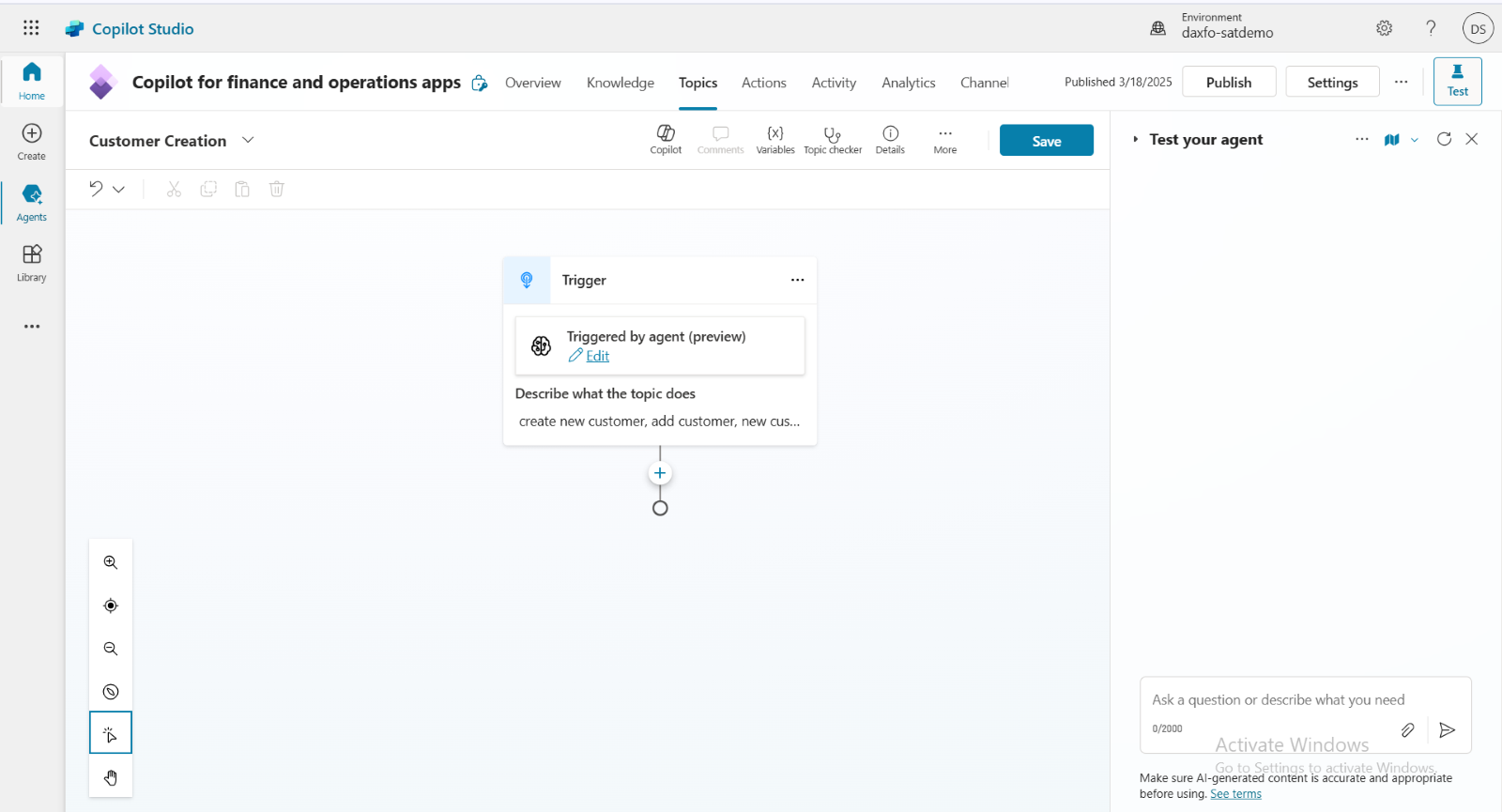
Task: Open the Variables panel
Action: [774, 139]
